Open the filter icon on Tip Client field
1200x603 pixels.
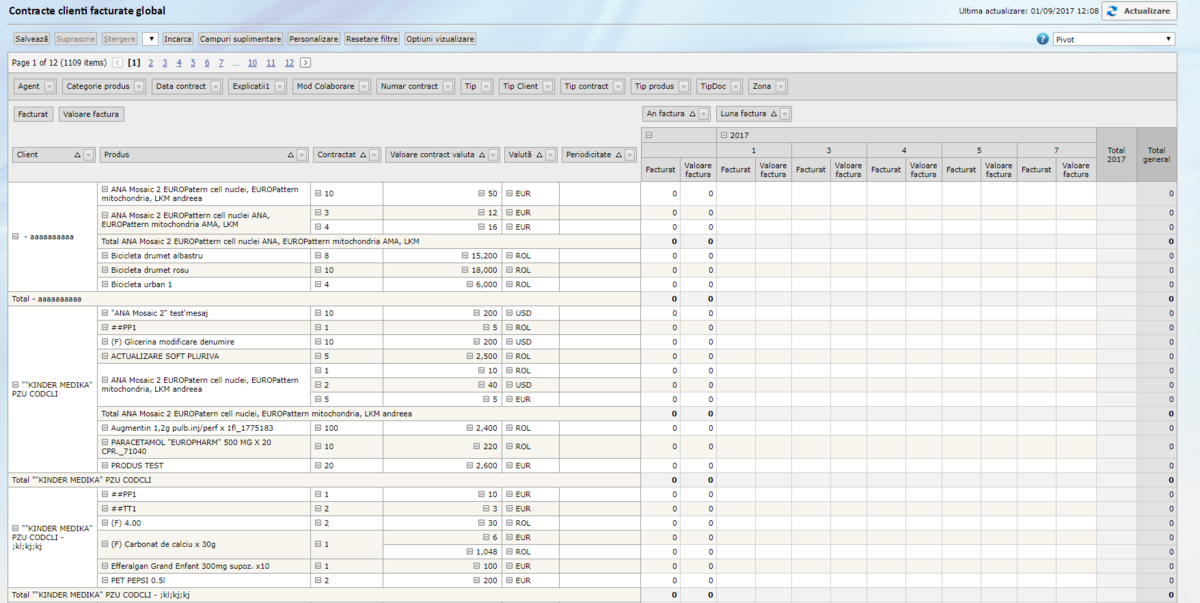548,87
